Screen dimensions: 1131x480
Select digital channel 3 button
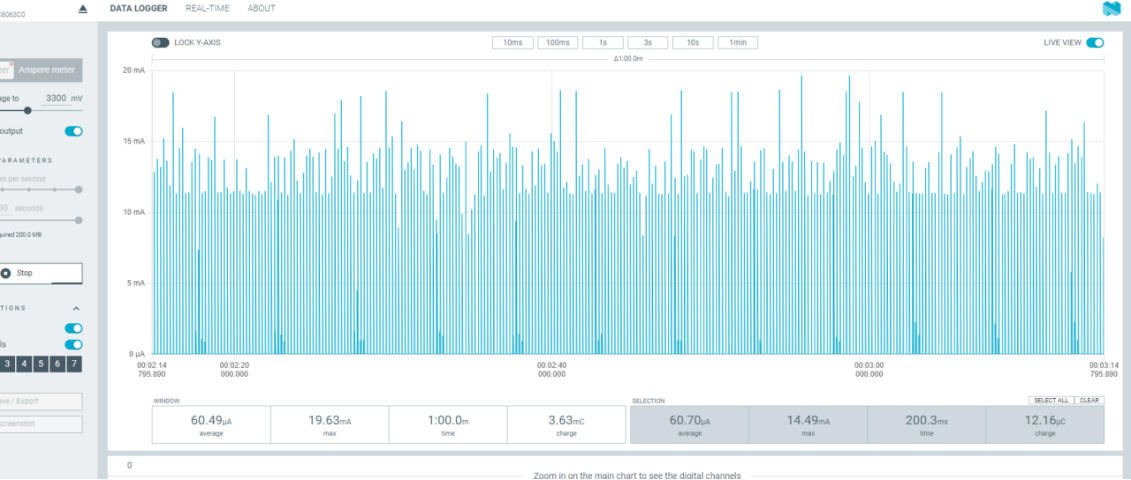click(7, 364)
